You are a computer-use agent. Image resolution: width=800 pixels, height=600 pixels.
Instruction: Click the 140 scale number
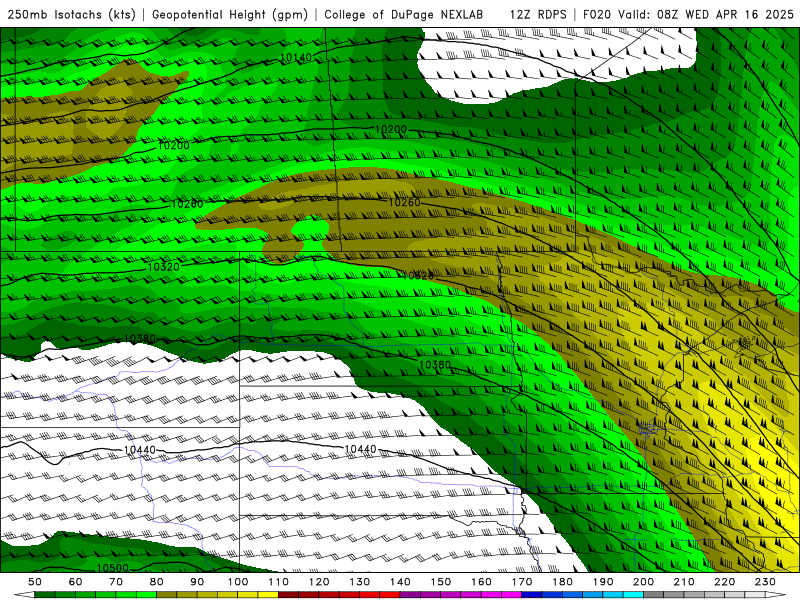[x=400, y=582]
